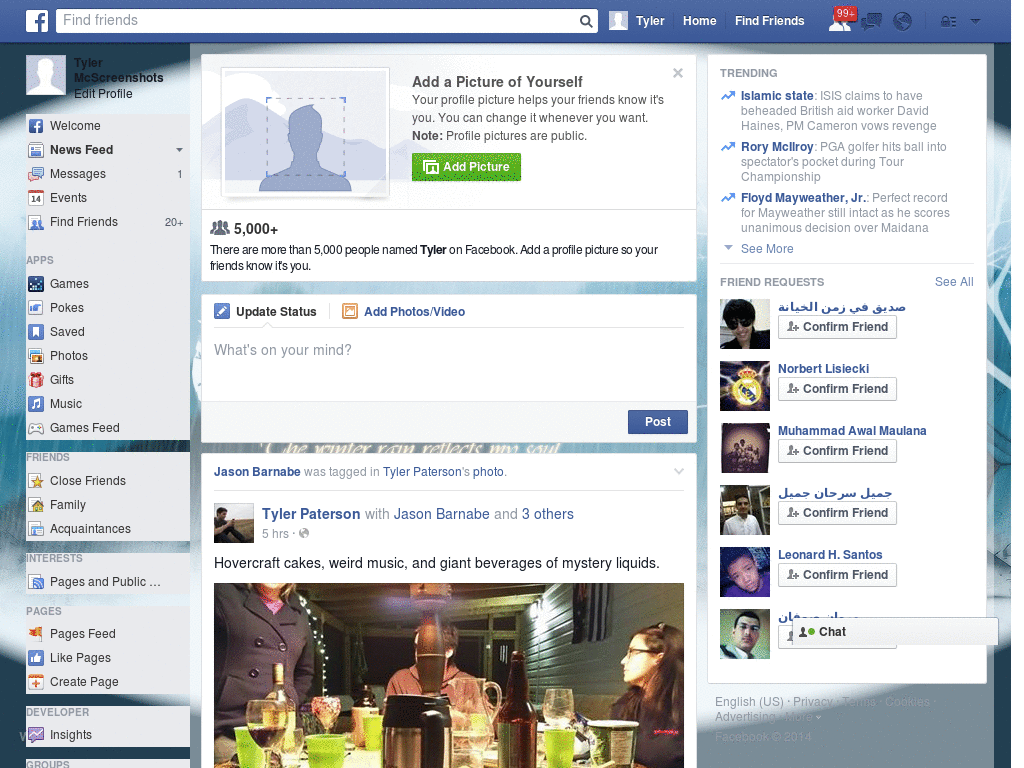Click the Pages Feed icon
The width and height of the screenshot is (1024, 768).
tap(36, 633)
